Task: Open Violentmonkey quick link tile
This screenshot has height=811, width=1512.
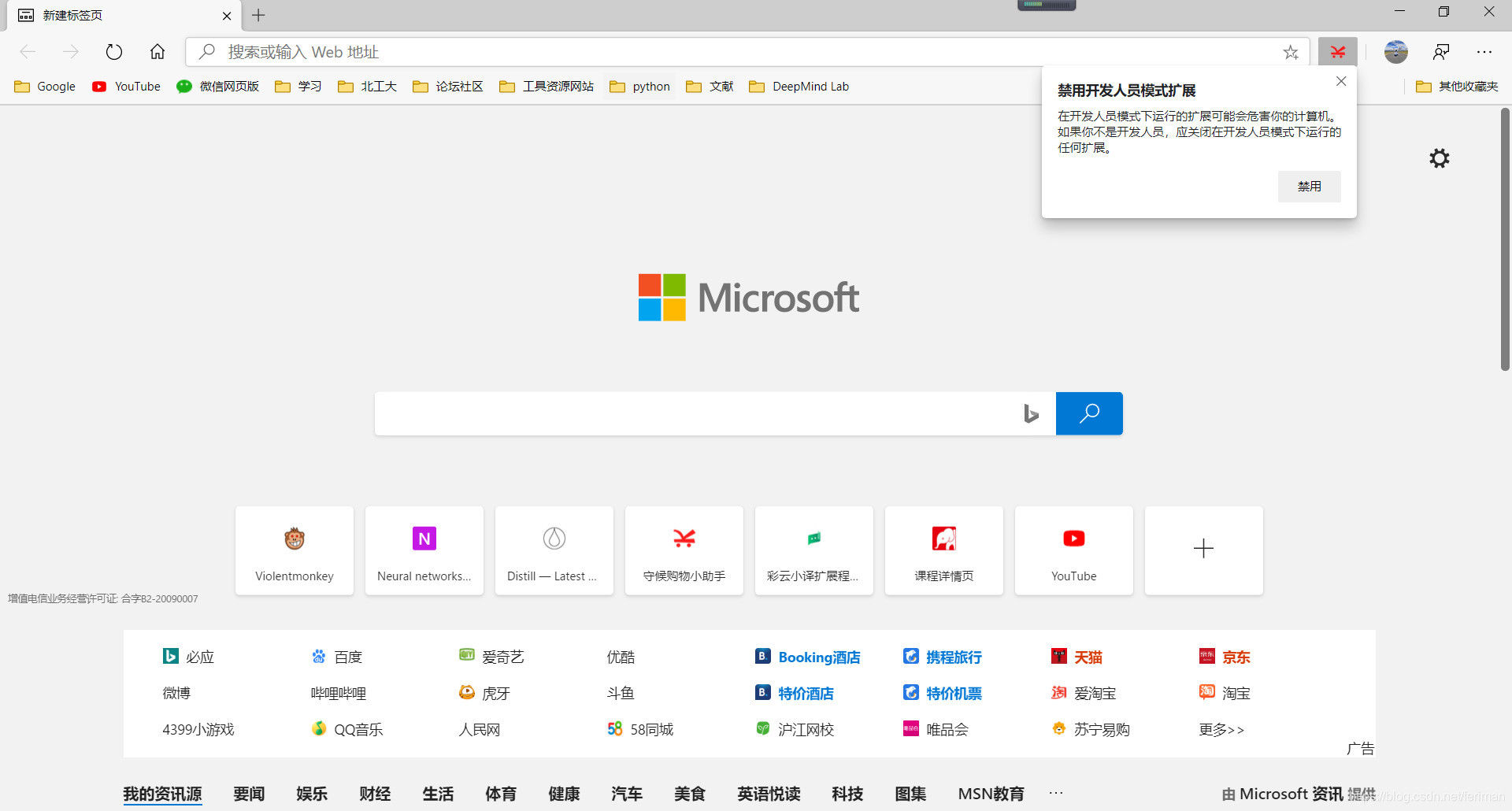Action: coord(295,550)
